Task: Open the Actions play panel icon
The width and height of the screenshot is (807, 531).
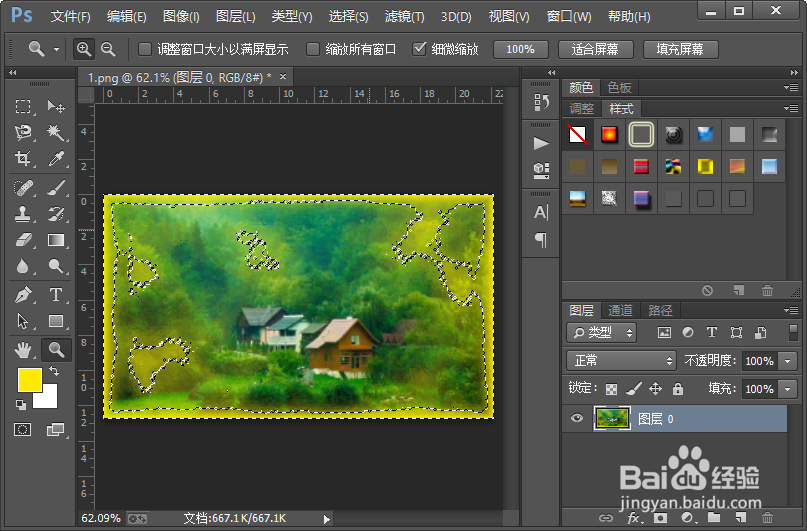Action: (541, 143)
